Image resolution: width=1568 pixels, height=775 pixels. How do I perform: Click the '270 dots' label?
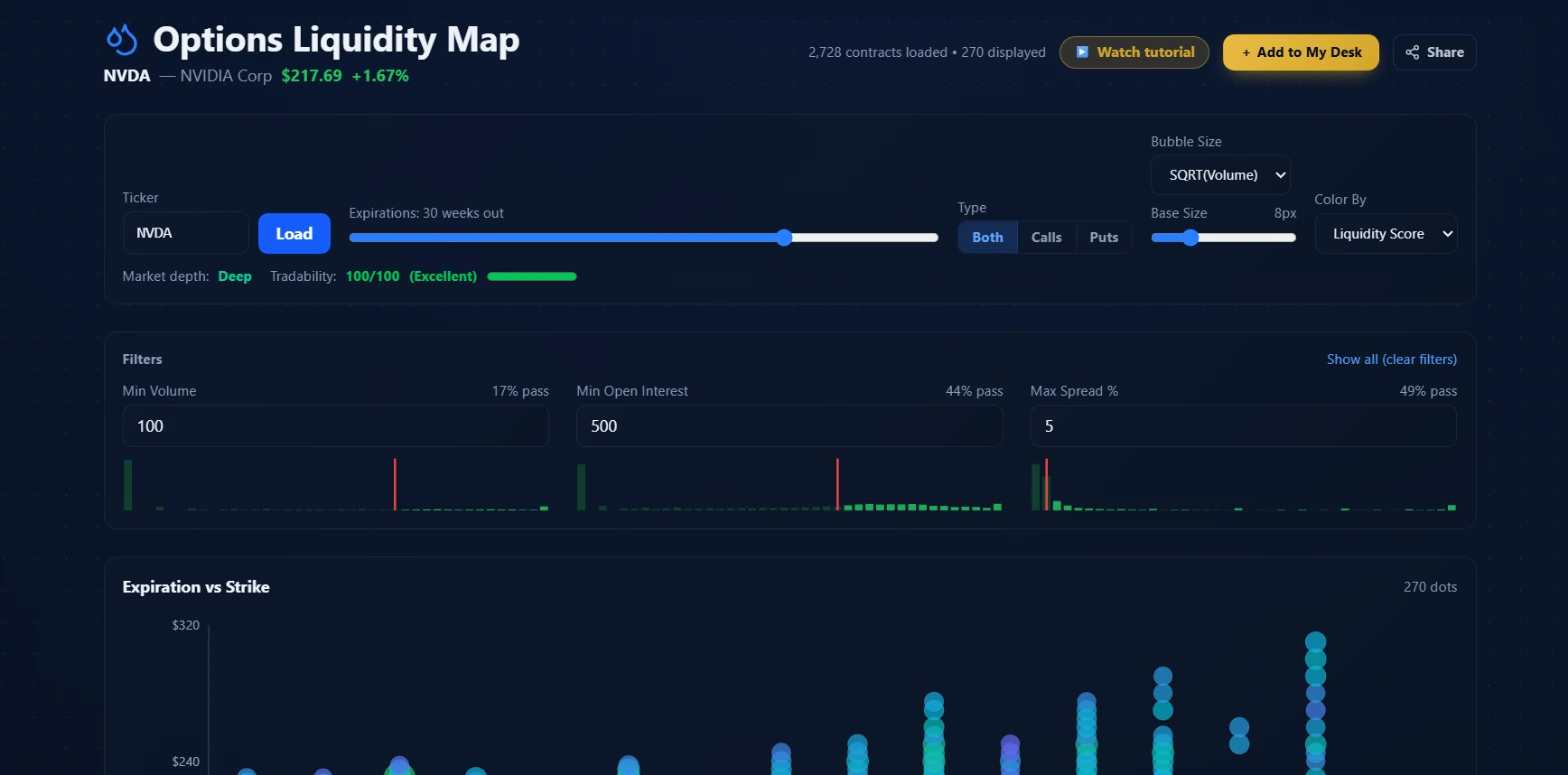[x=1430, y=587]
